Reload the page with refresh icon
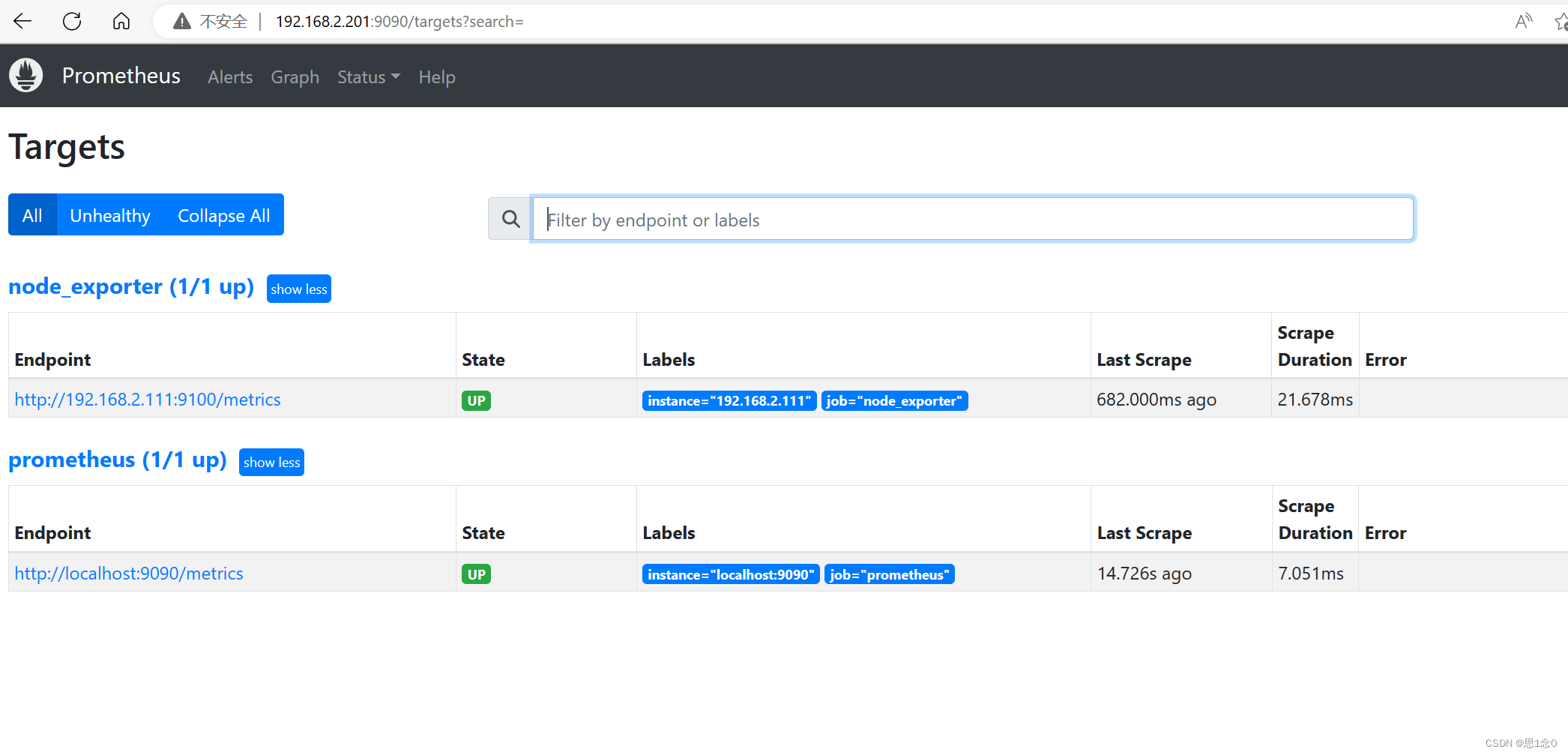1568x755 pixels. [x=72, y=21]
